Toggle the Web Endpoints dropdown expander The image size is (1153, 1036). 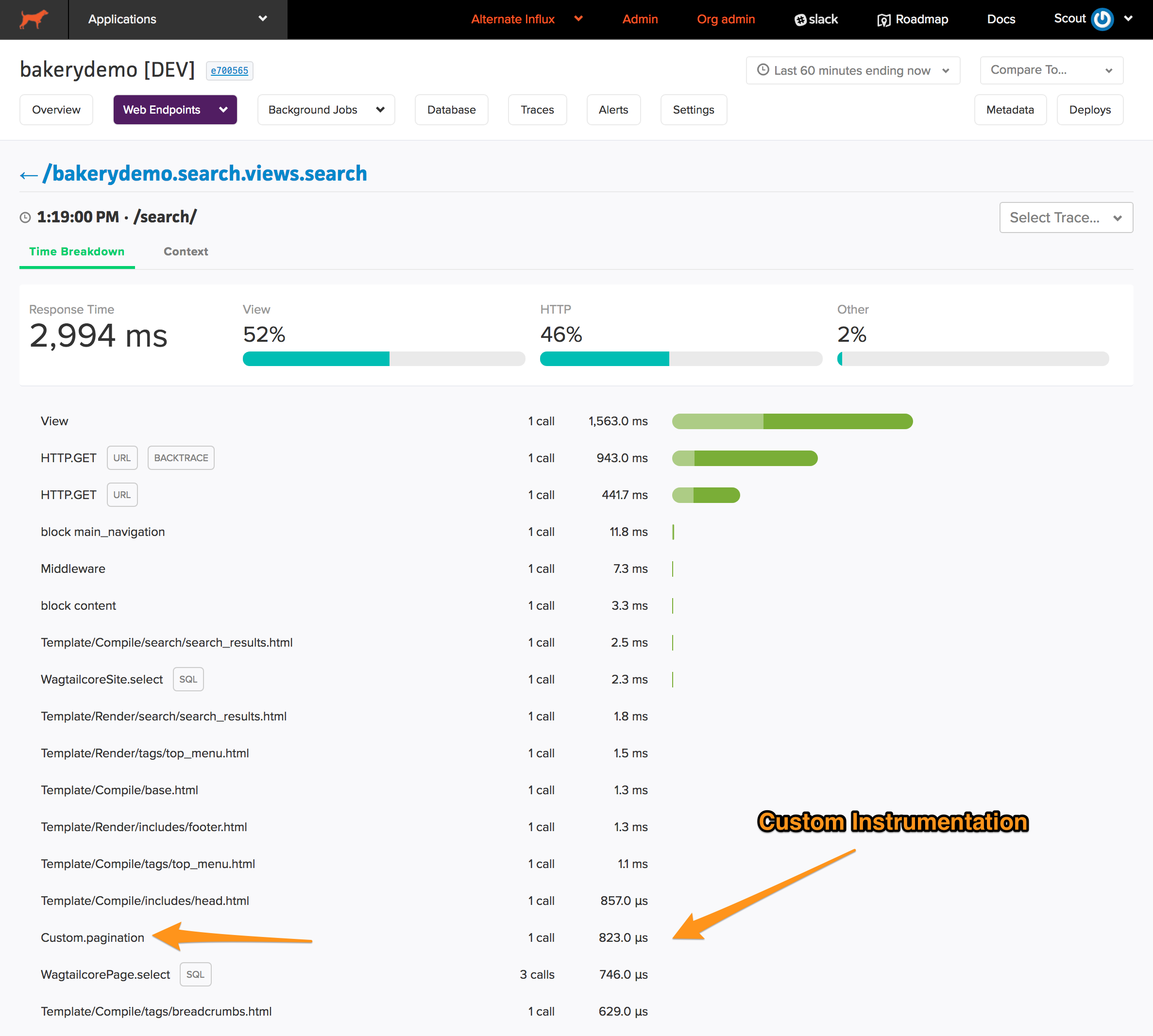[221, 110]
